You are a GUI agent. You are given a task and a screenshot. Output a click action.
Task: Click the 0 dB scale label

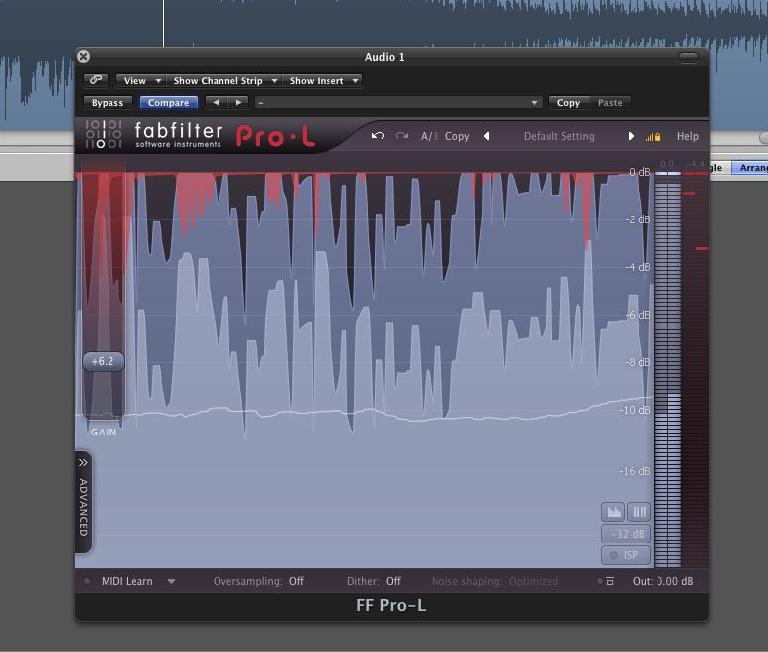(640, 172)
